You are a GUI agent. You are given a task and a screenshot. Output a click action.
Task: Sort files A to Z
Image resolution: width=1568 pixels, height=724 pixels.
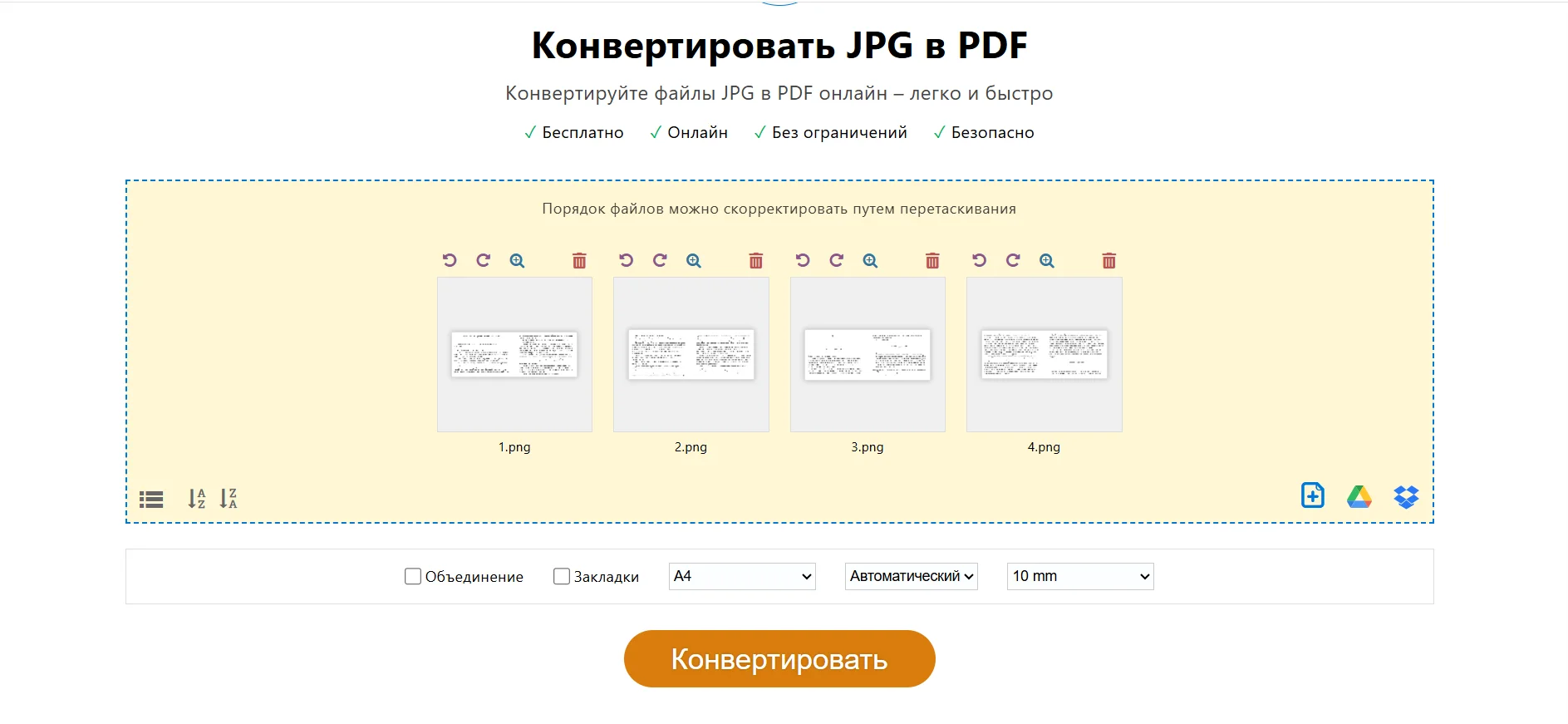click(x=196, y=498)
